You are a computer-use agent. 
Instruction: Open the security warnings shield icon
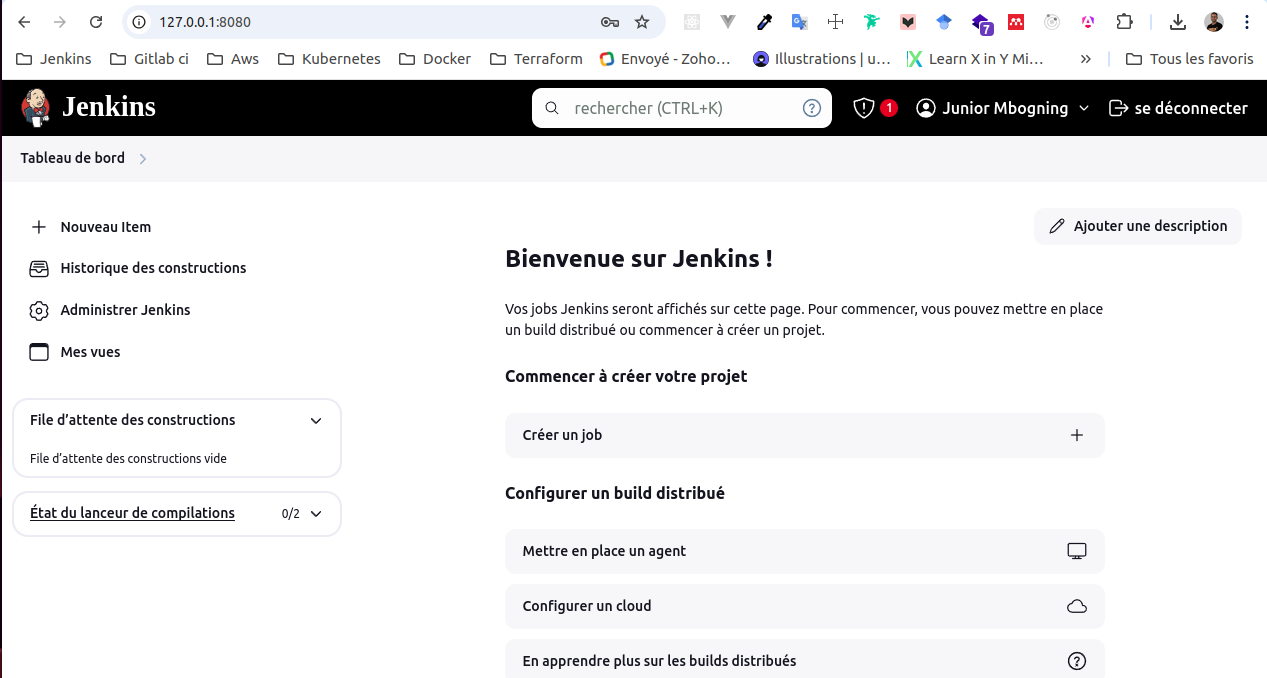pyautogui.click(x=864, y=108)
